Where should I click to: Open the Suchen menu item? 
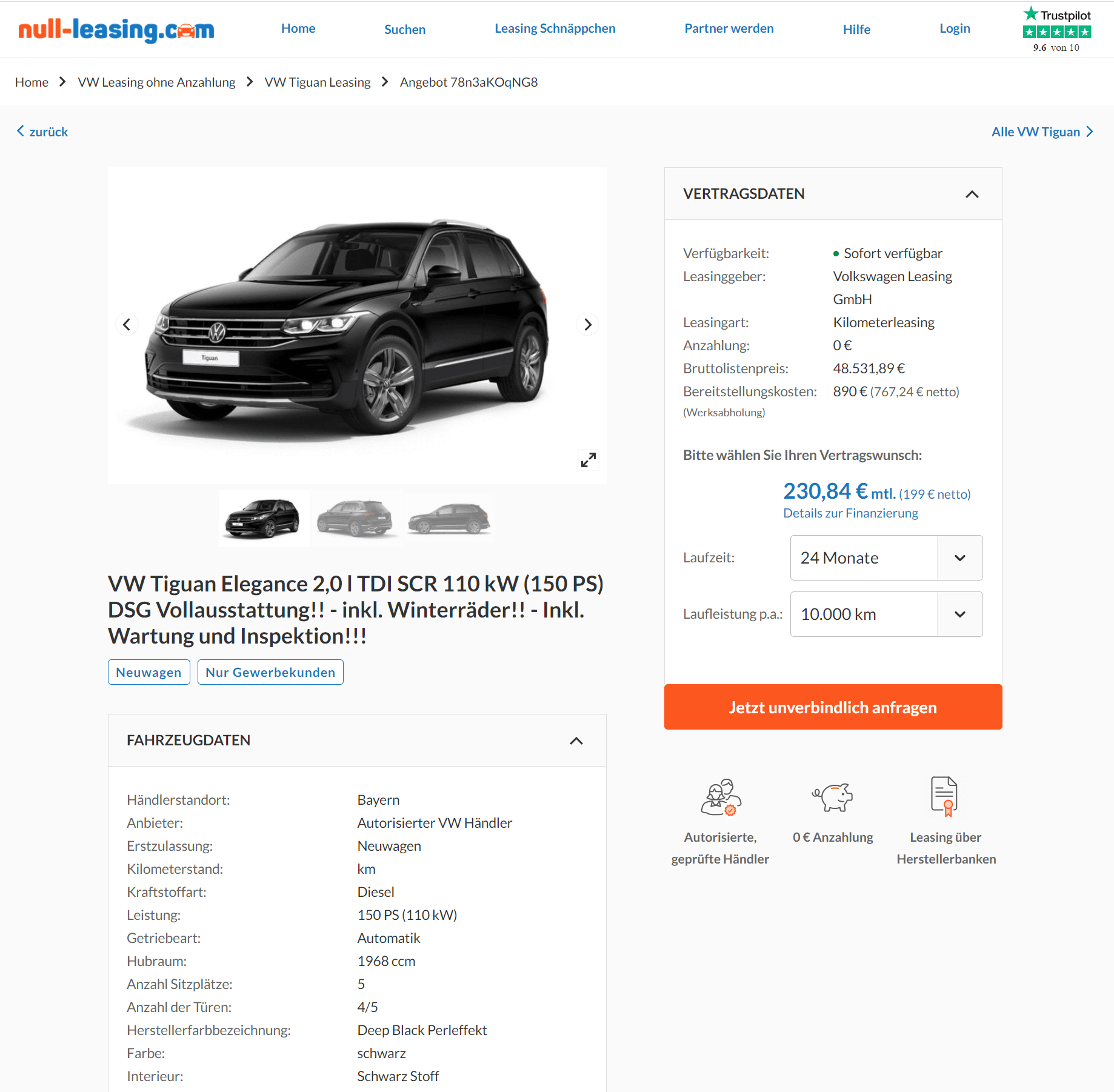(x=405, y=29)
